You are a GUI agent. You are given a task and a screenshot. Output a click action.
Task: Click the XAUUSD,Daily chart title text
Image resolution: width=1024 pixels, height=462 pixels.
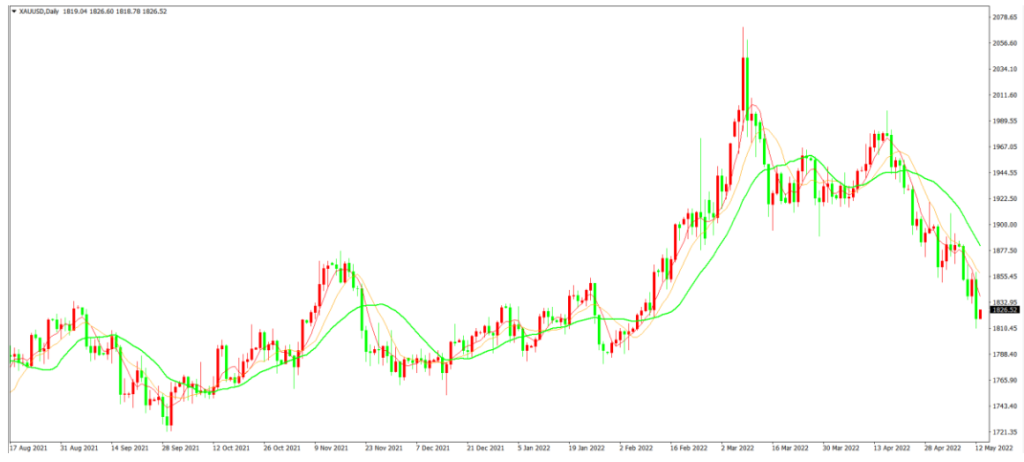(42, 12)
